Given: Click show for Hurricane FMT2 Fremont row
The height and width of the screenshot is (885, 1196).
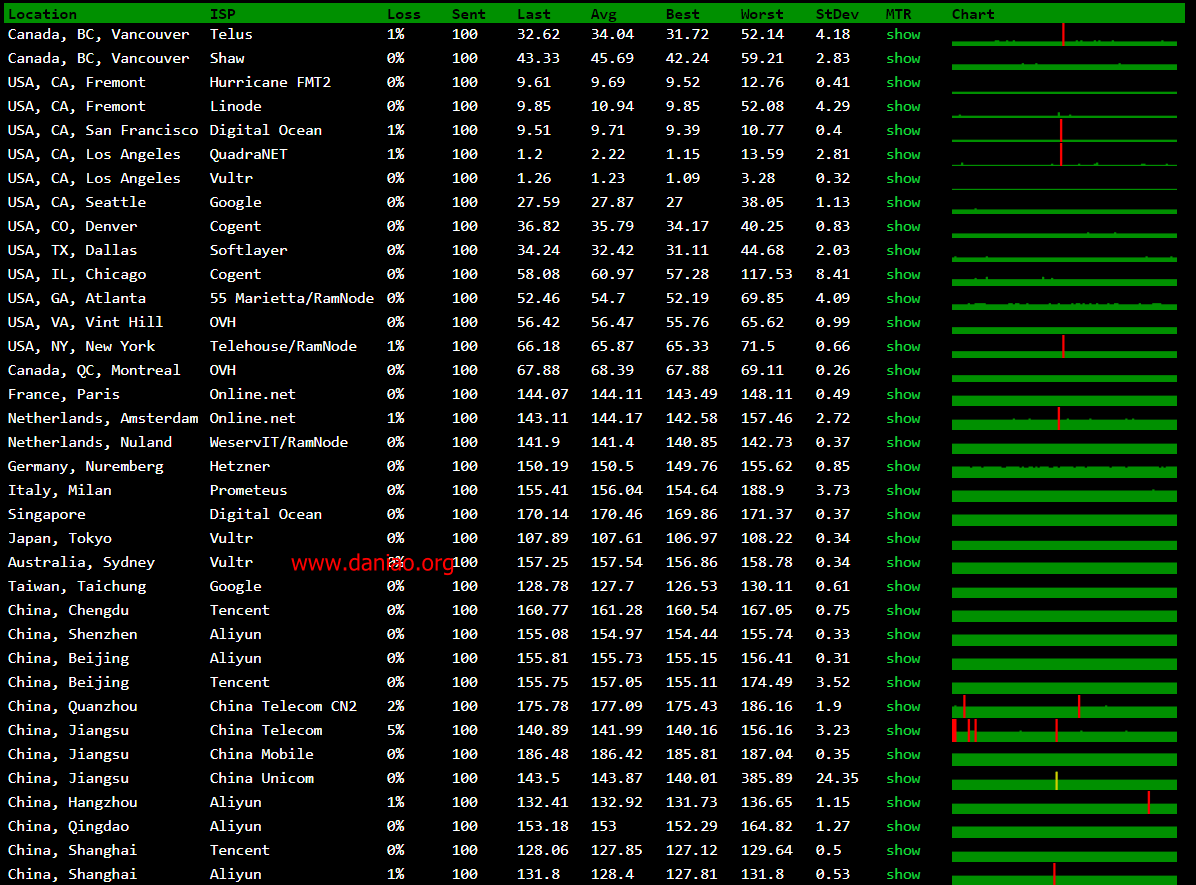Looking at the screenshot, I should point(903,82).
